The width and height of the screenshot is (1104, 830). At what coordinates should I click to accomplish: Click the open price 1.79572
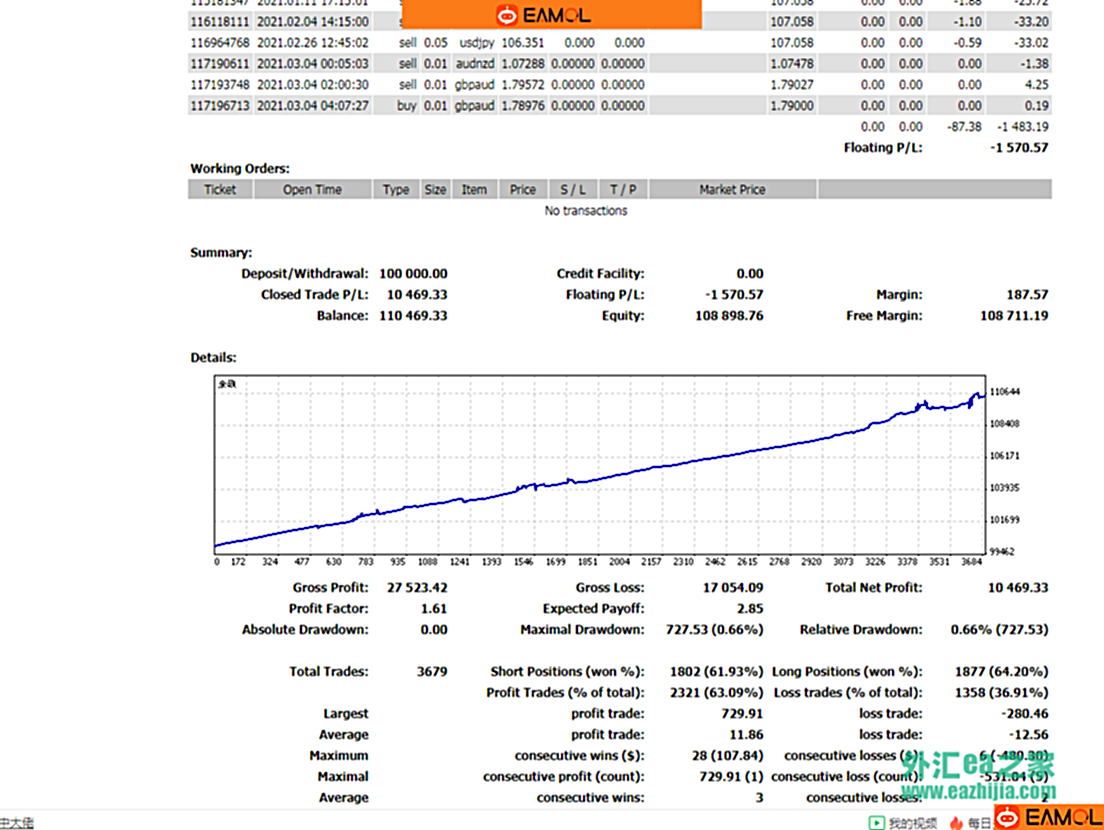tap(522, 85)
